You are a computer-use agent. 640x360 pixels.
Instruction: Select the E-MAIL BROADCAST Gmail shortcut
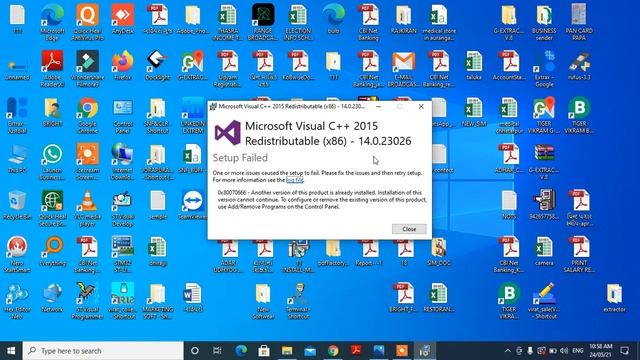403,69
